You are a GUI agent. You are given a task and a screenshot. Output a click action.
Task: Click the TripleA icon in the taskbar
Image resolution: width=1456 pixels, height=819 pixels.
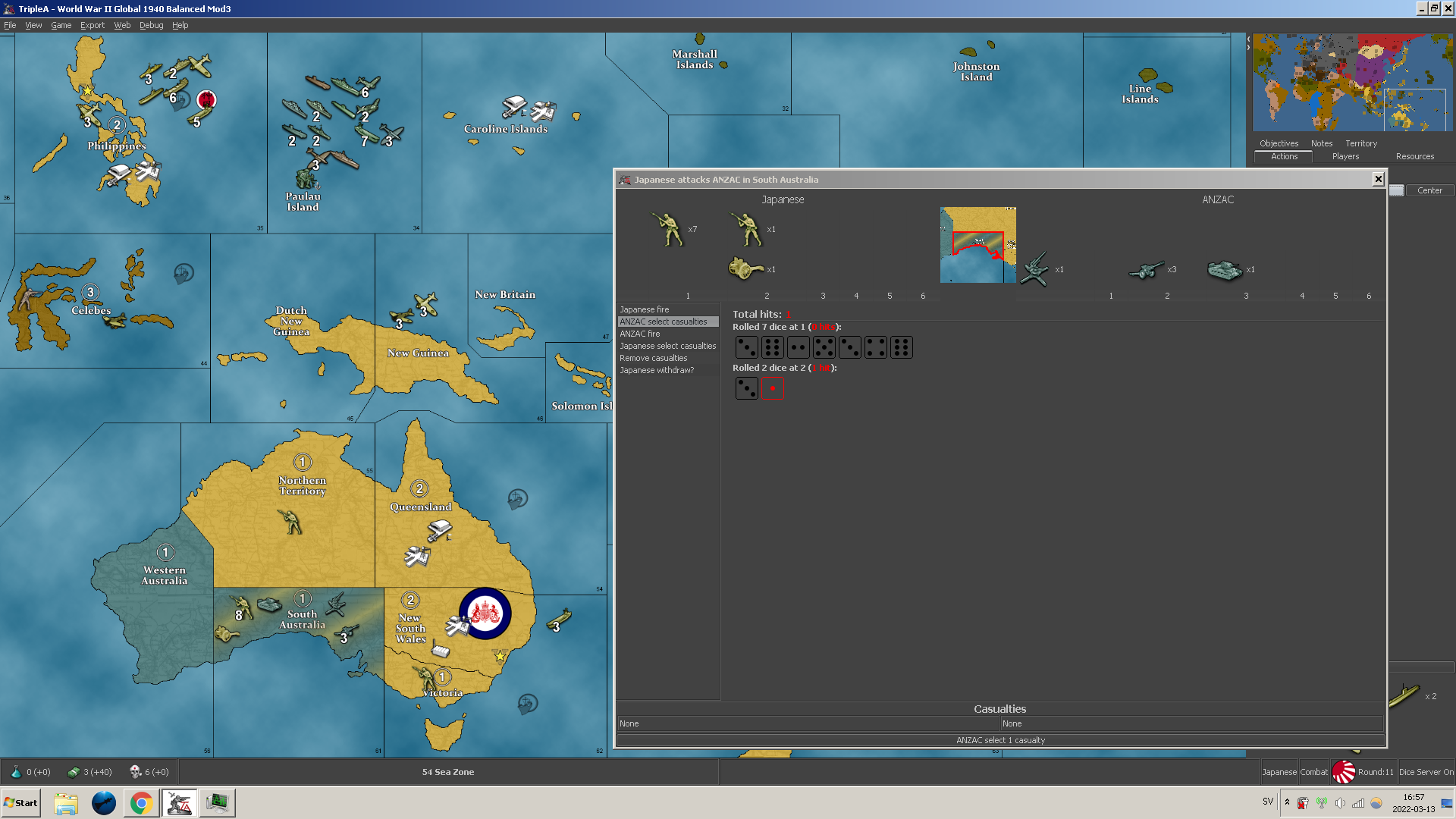tap(179, 802)
